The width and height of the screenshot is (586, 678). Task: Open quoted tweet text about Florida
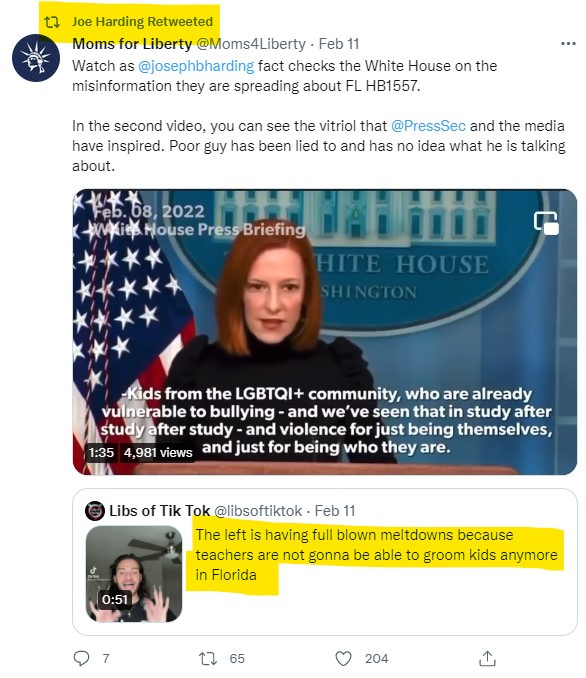coord(376,555)
